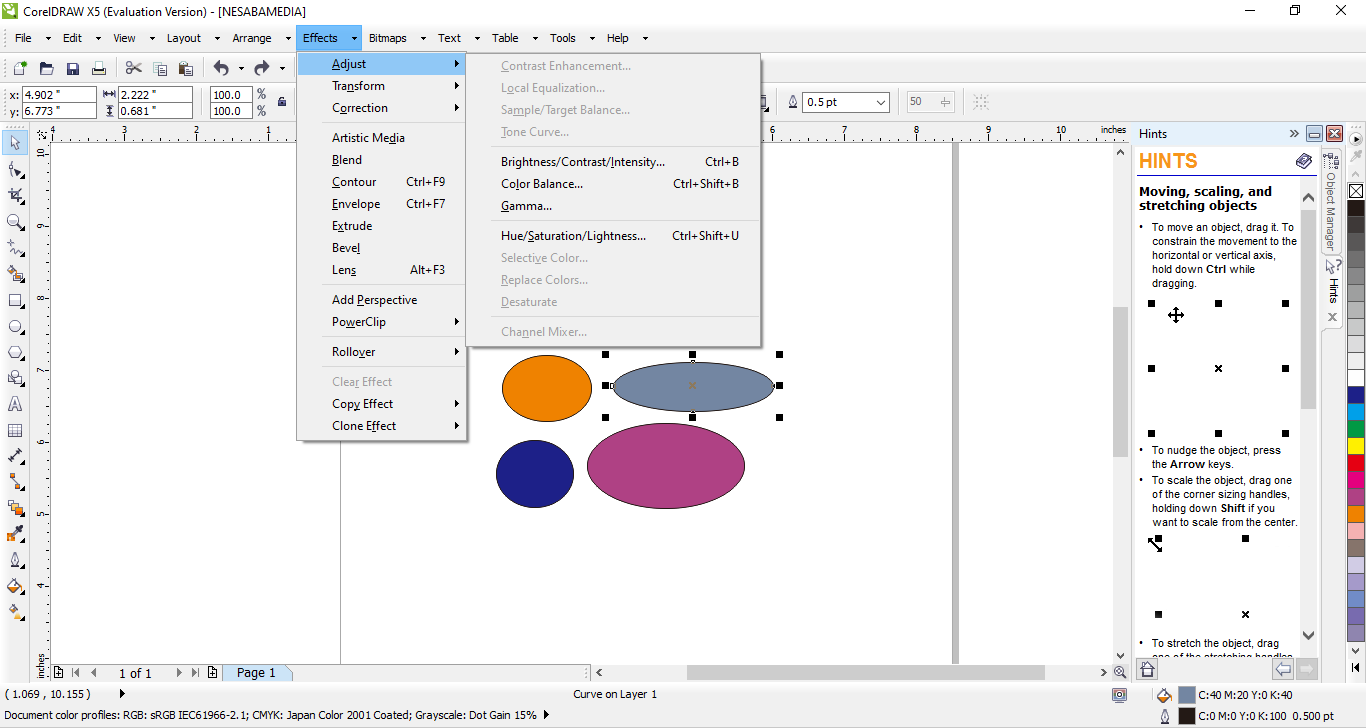Select the Text tool in toolbox
Image resolution: width=1366 pixels, height=728 pixels.
tap(15, 405)
